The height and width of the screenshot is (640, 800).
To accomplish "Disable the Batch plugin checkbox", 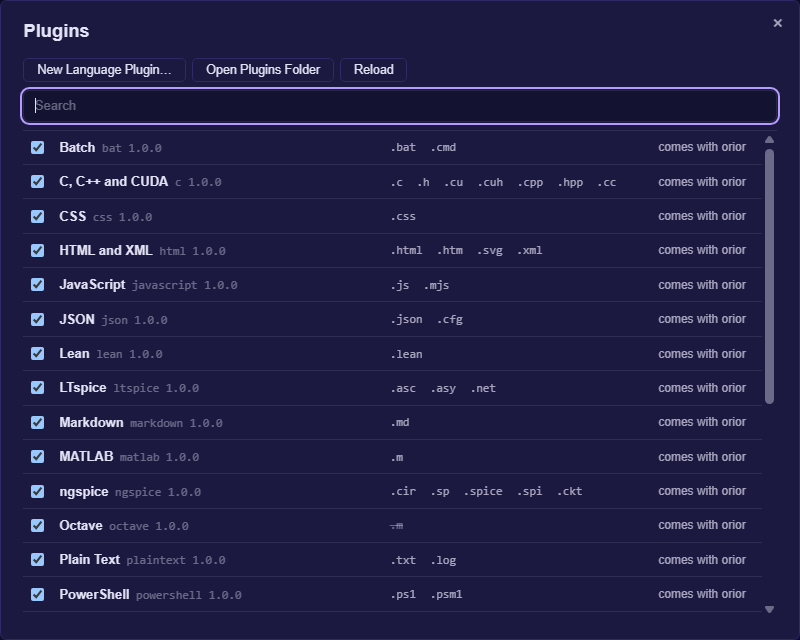I will 37,147.
